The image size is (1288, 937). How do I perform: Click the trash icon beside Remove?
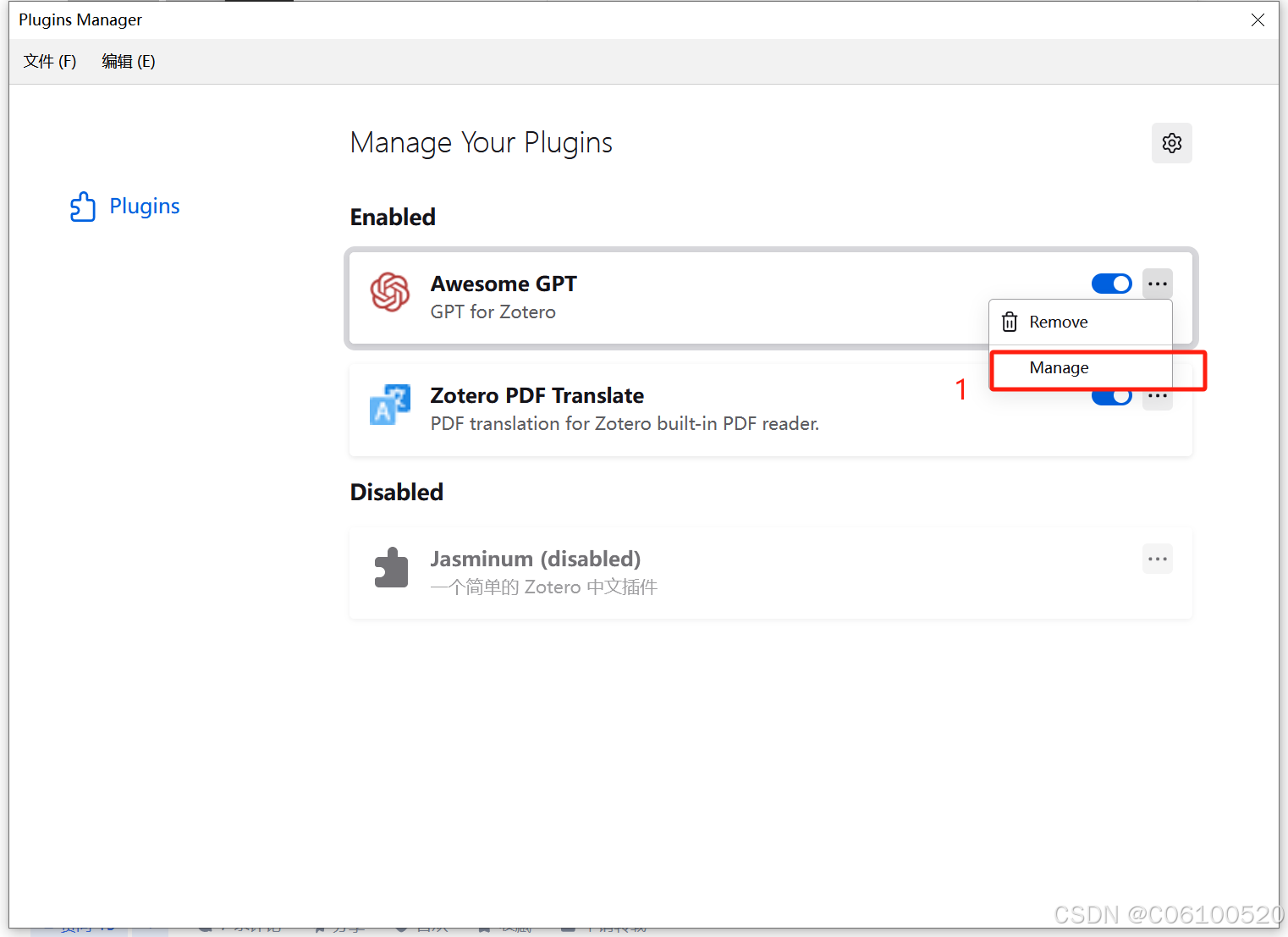pyautogui.click(x=1010, y=322)
